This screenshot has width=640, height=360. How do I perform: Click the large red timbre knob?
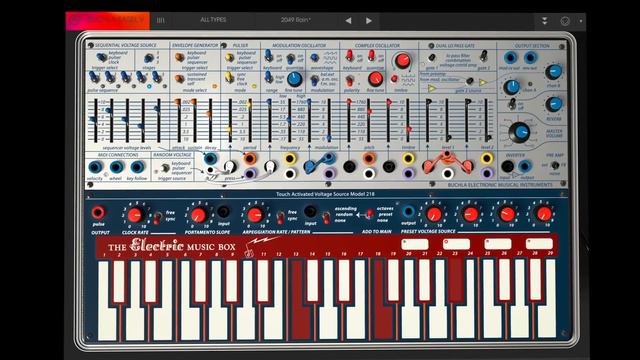(x=402, y=60)
